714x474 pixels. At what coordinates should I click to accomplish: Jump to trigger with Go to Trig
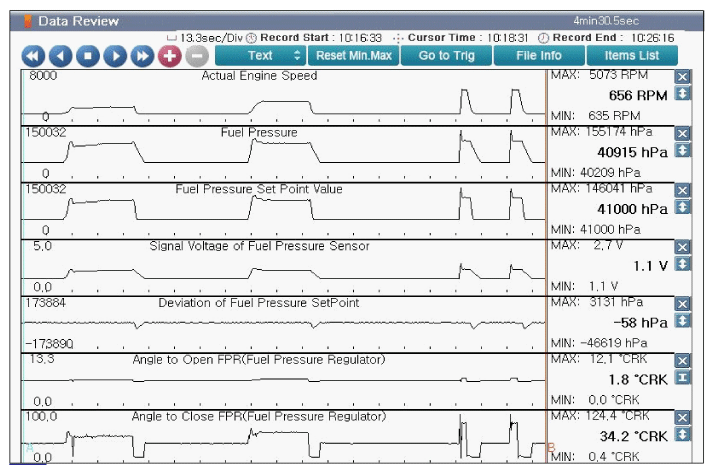pos(446,55)
